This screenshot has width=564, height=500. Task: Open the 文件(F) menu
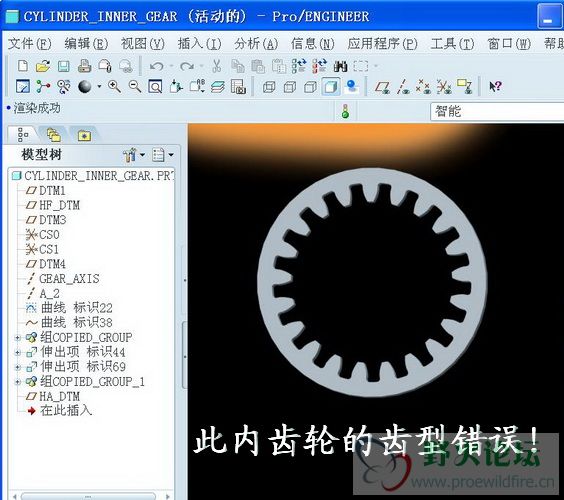tap(29, 44)
